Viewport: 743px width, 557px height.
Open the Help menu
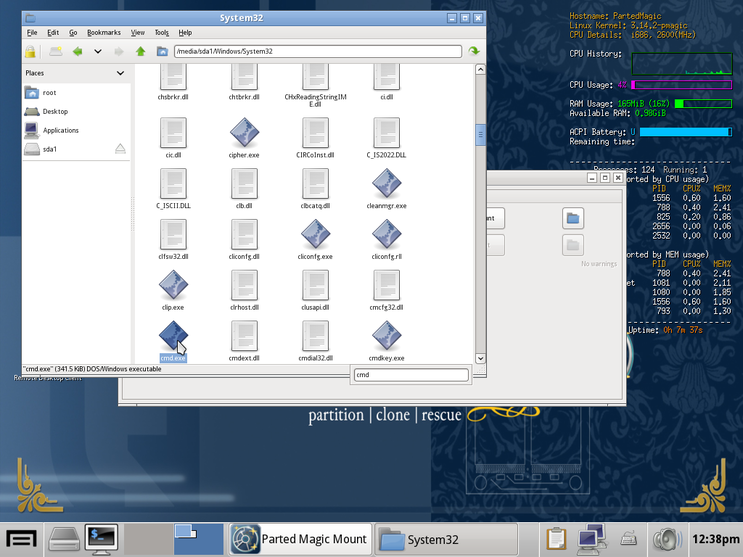tap(185, 33)
